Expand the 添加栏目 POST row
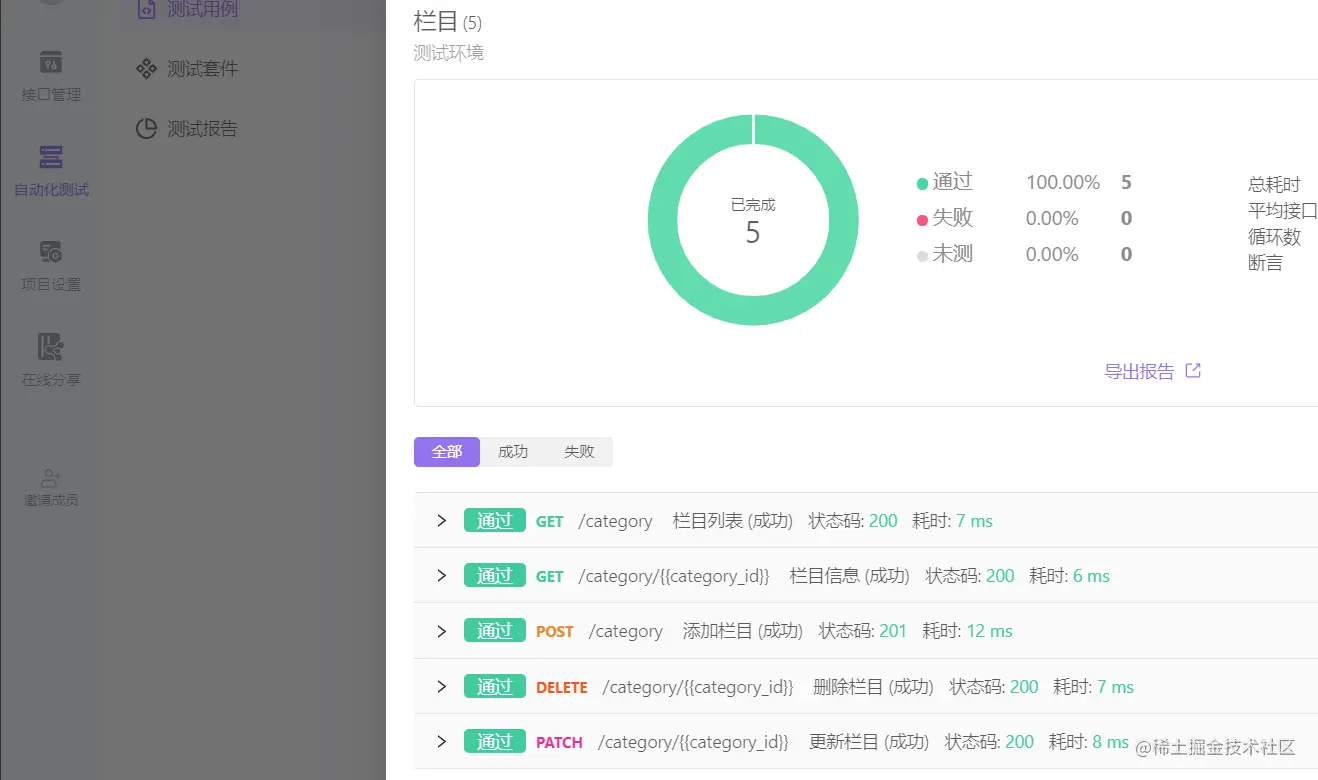 coord(441,631)
